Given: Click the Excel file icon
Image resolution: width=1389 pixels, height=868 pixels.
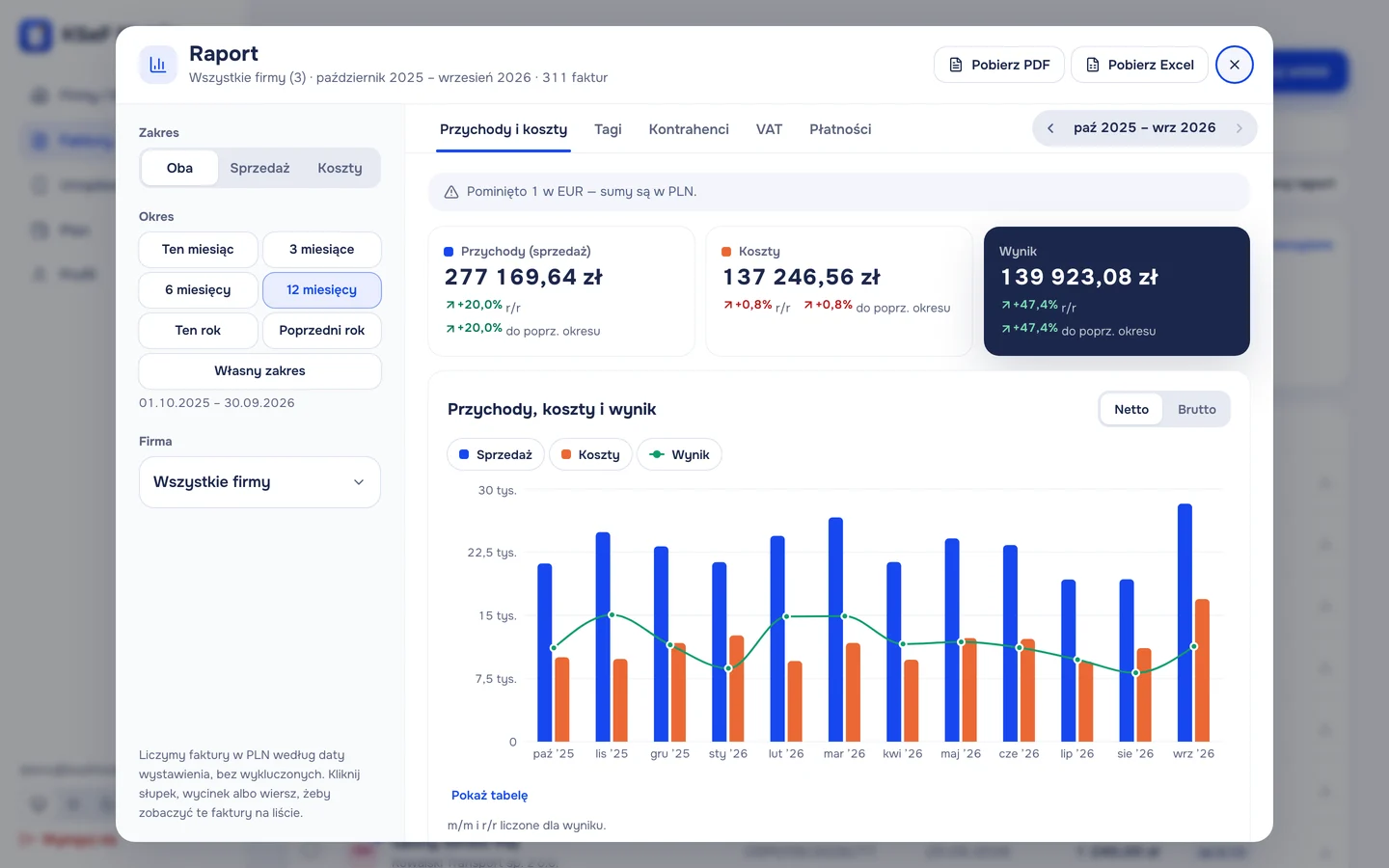Looking at the screenshot, I should click(1093, 65).
